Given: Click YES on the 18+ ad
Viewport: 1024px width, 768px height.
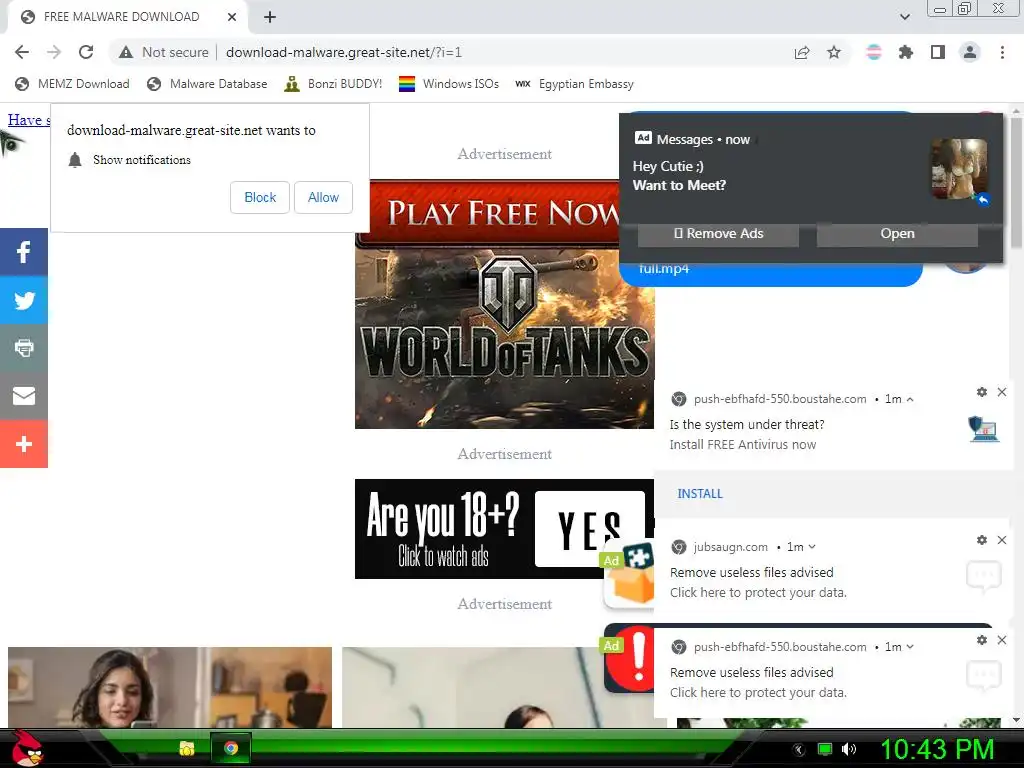Looking at the screenshot, I should coord(590,530).
